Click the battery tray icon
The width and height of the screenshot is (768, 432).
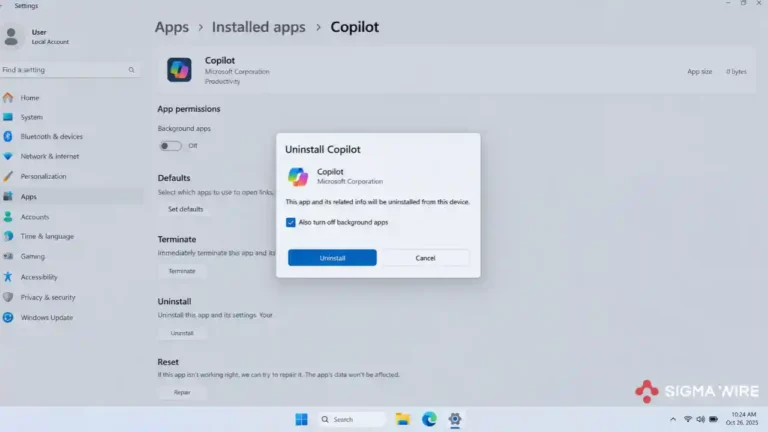714,419
